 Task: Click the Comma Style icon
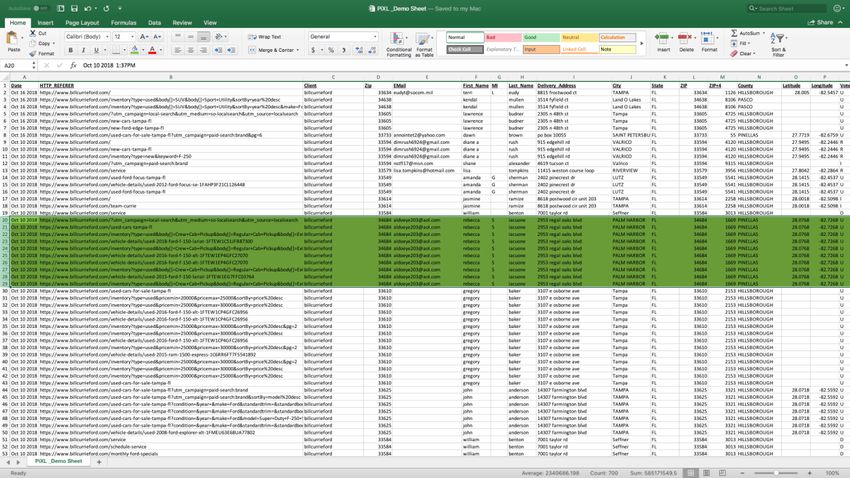pyautogui.click(x=344, y=50)
